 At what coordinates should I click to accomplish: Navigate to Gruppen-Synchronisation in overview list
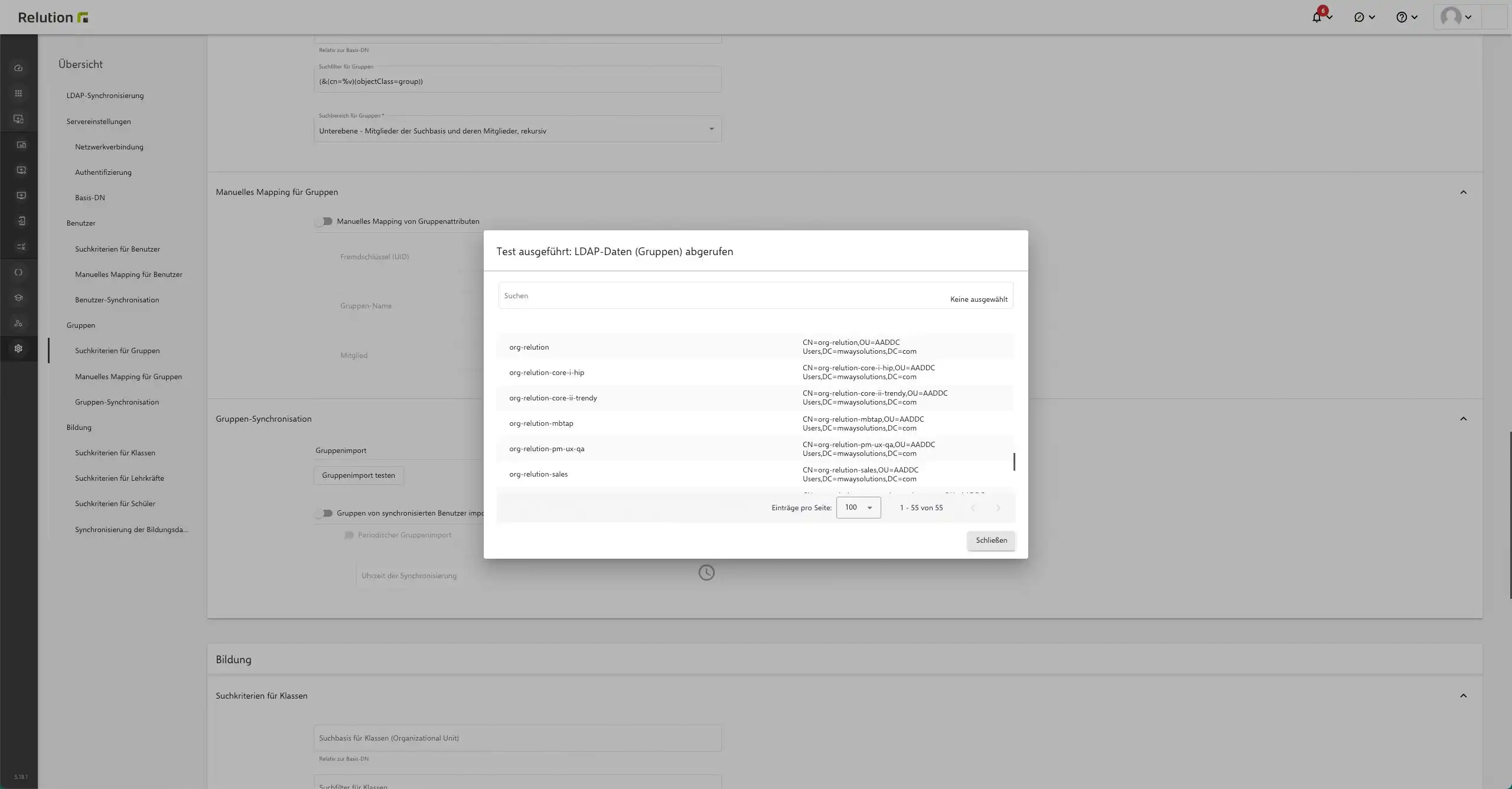117,402
